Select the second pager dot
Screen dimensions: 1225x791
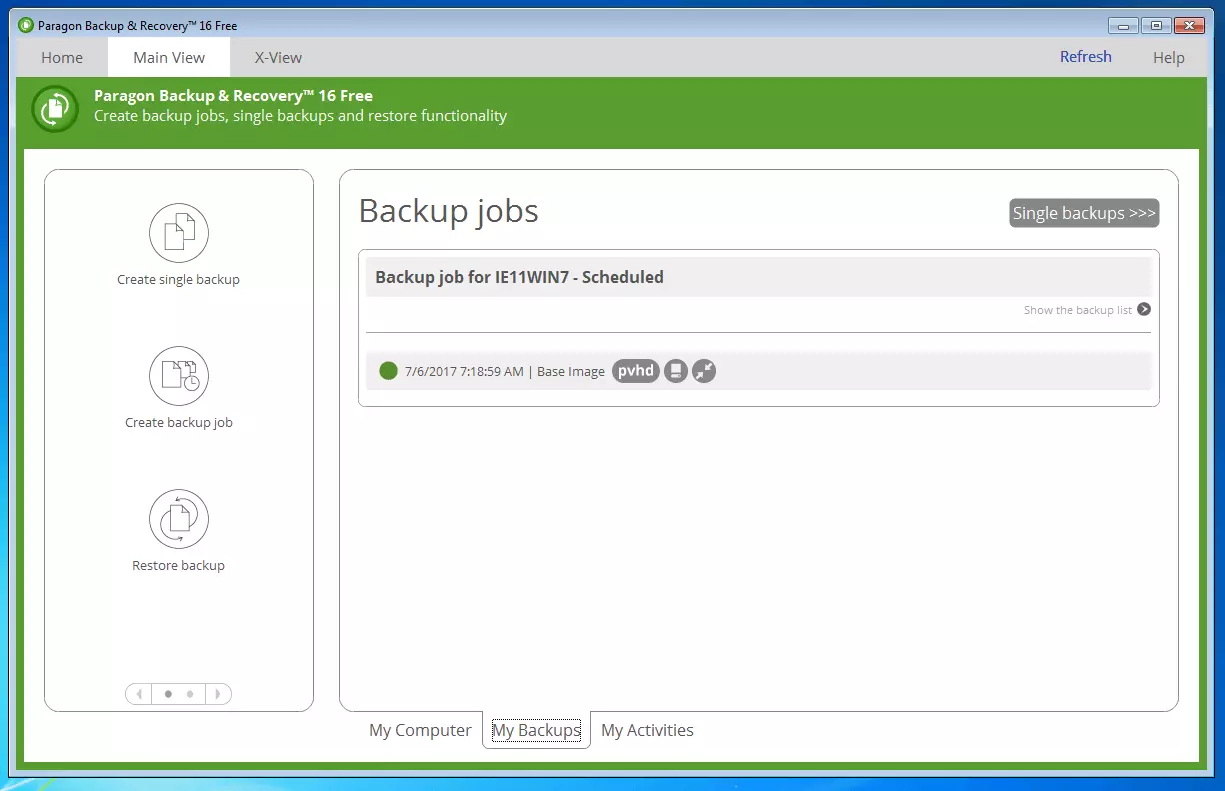pos(190,694)
